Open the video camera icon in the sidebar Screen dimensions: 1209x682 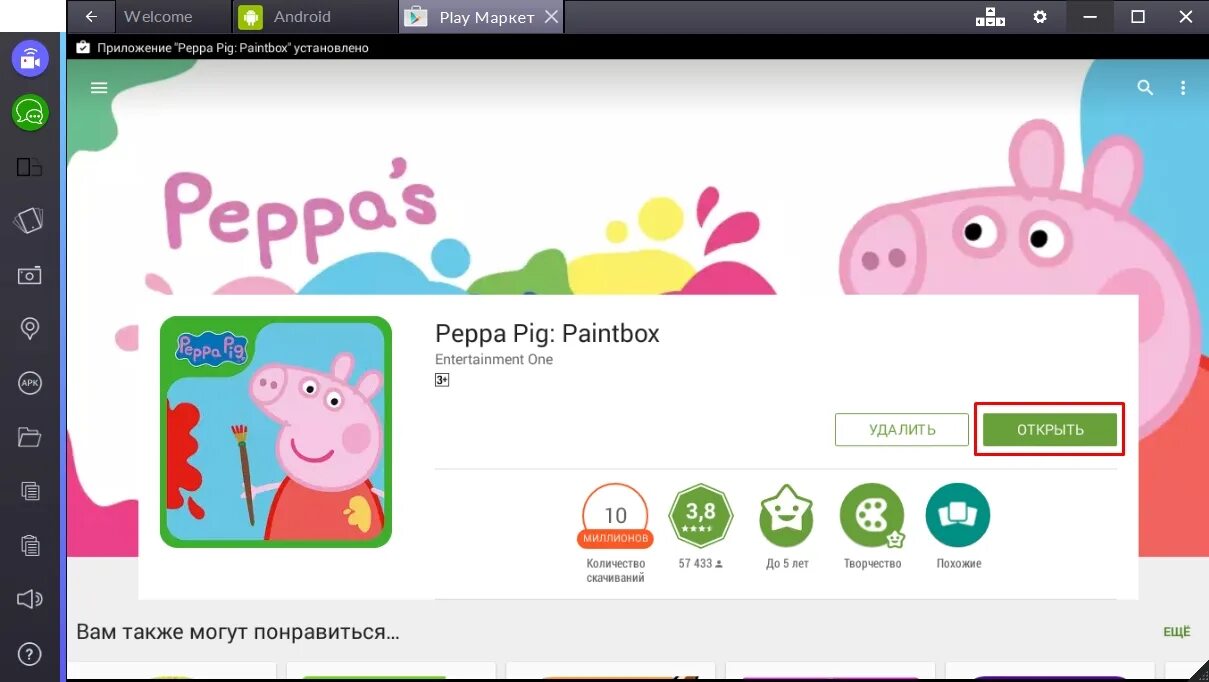pos(30,59)
